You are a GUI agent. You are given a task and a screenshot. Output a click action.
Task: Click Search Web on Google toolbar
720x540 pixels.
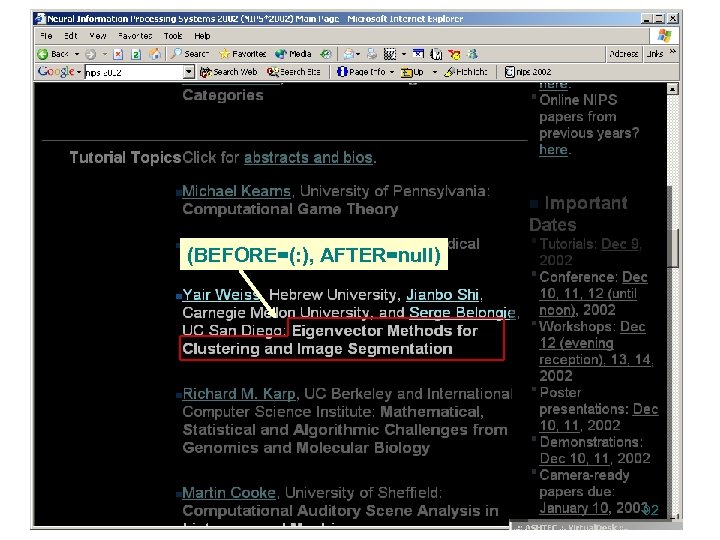coord(229,72)
